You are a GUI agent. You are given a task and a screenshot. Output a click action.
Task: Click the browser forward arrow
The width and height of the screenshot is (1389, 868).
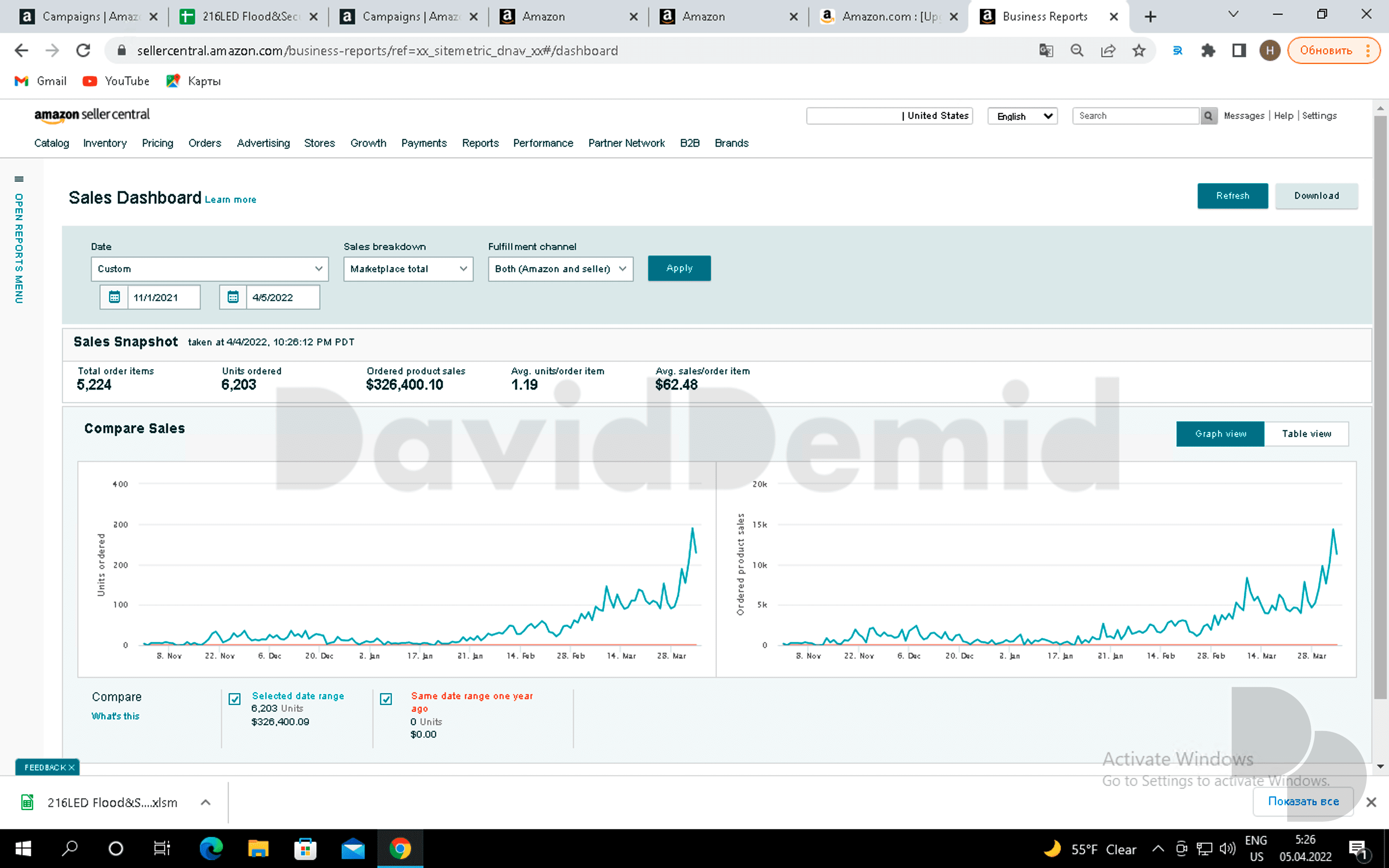click(52, 51)
